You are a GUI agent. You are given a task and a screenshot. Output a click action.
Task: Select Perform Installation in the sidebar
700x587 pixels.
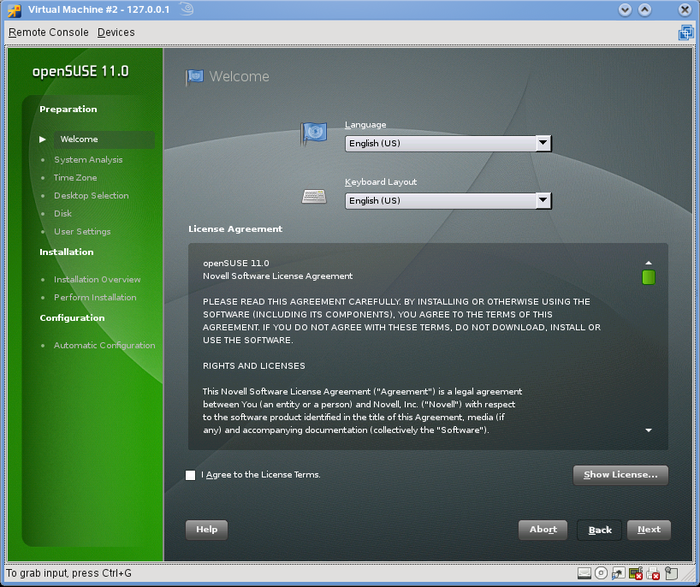click(95, 297)
